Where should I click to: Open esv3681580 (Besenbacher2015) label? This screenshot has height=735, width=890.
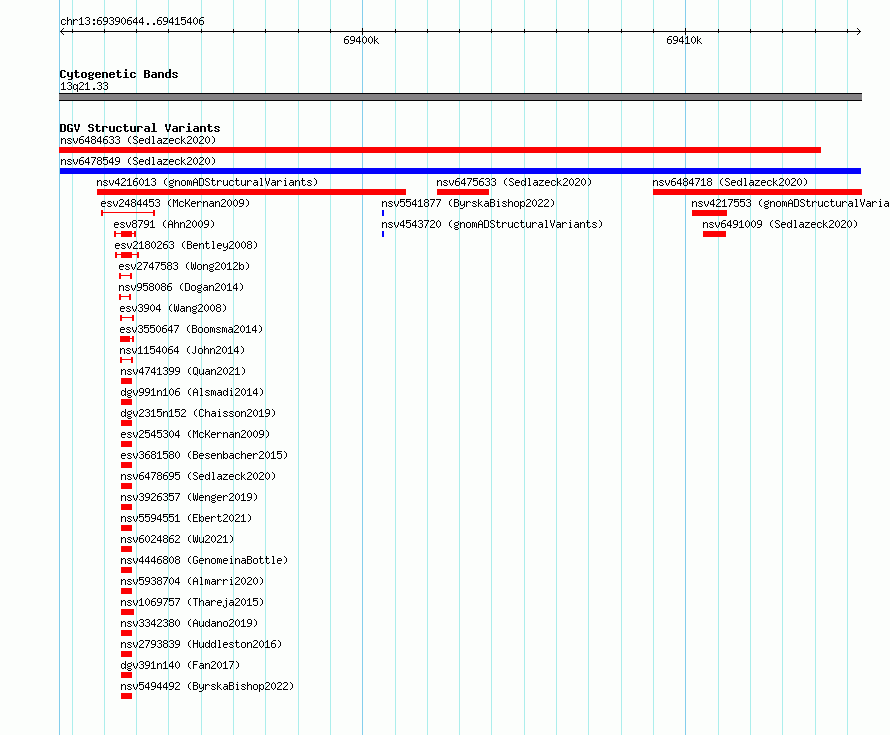[x=204, y=455]
